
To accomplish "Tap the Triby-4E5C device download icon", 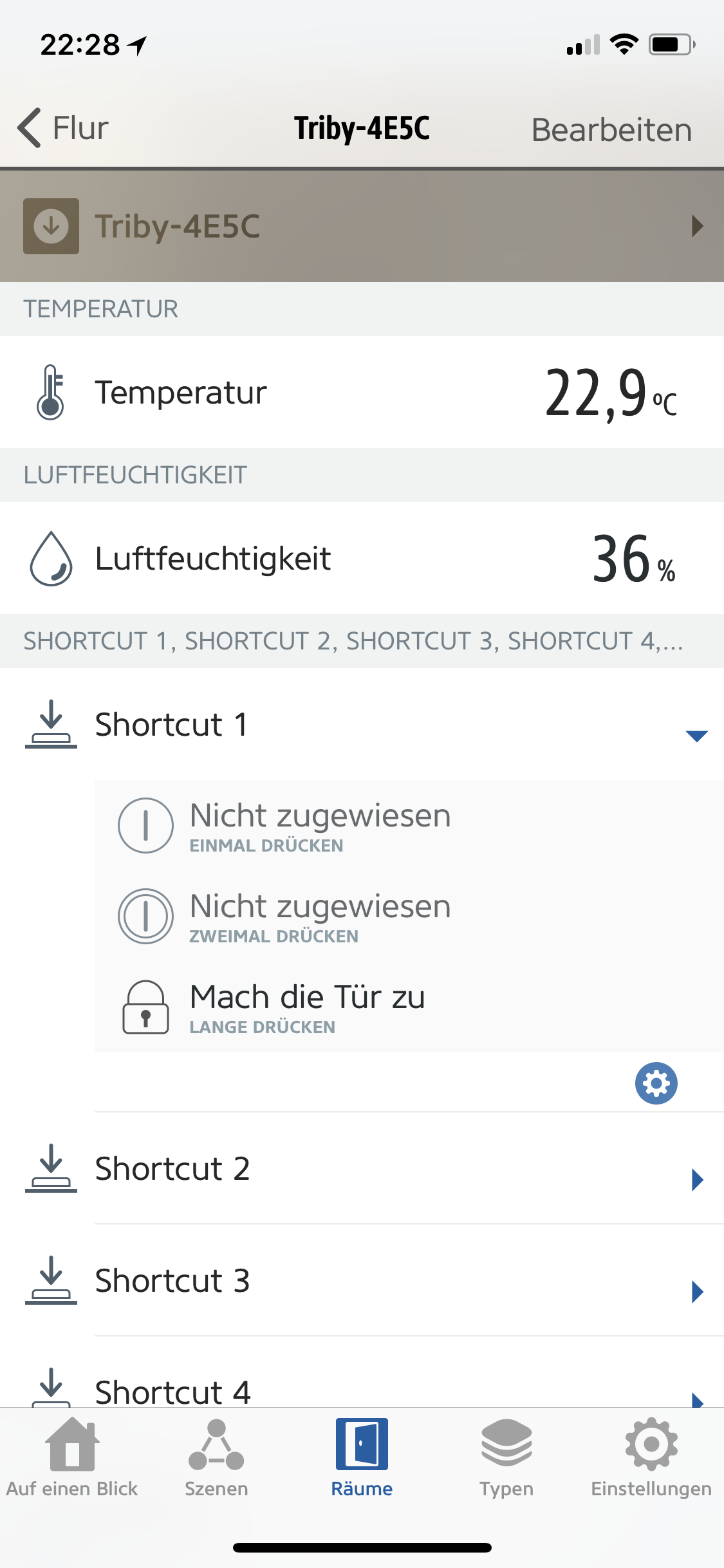I will coord(51,226).
